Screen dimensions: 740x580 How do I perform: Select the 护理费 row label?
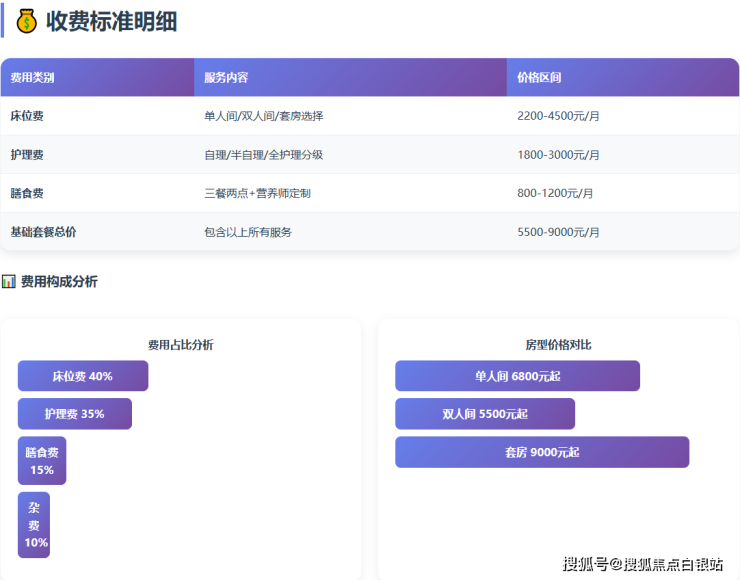[x=27, y=155]
